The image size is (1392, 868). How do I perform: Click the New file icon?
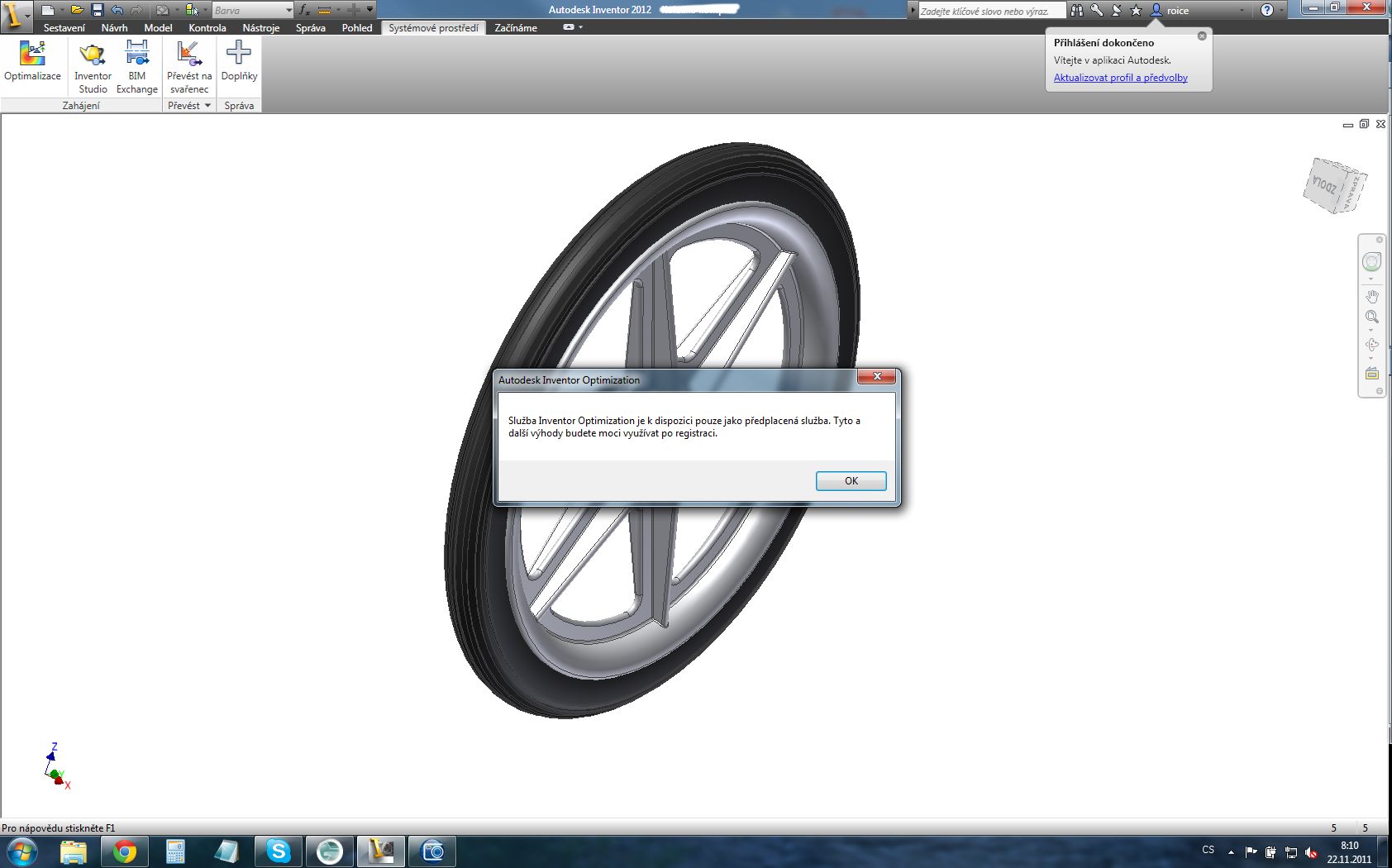click(x=48, y=10)
